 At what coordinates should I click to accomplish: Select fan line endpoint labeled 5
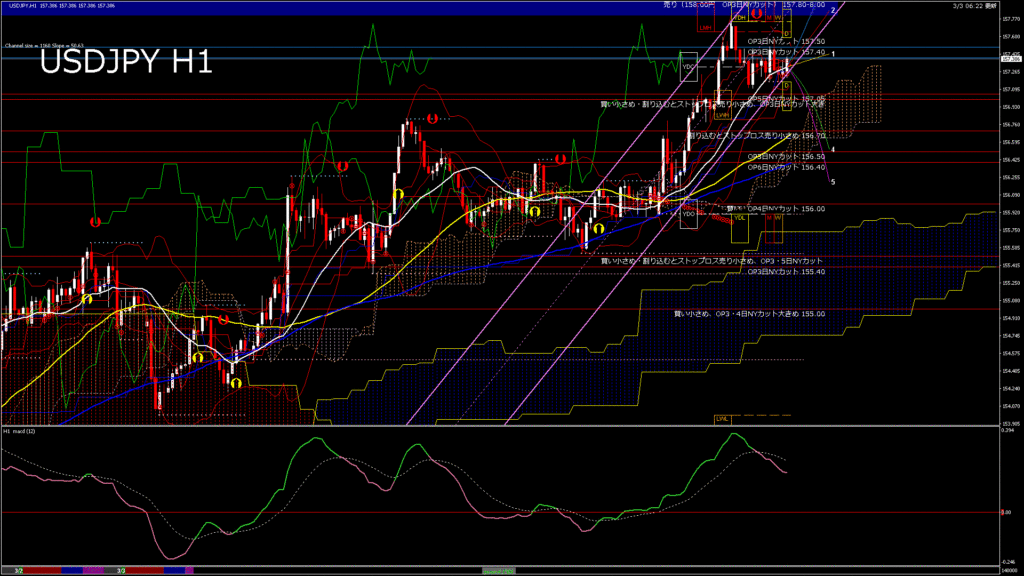click(x=833, y=181)
